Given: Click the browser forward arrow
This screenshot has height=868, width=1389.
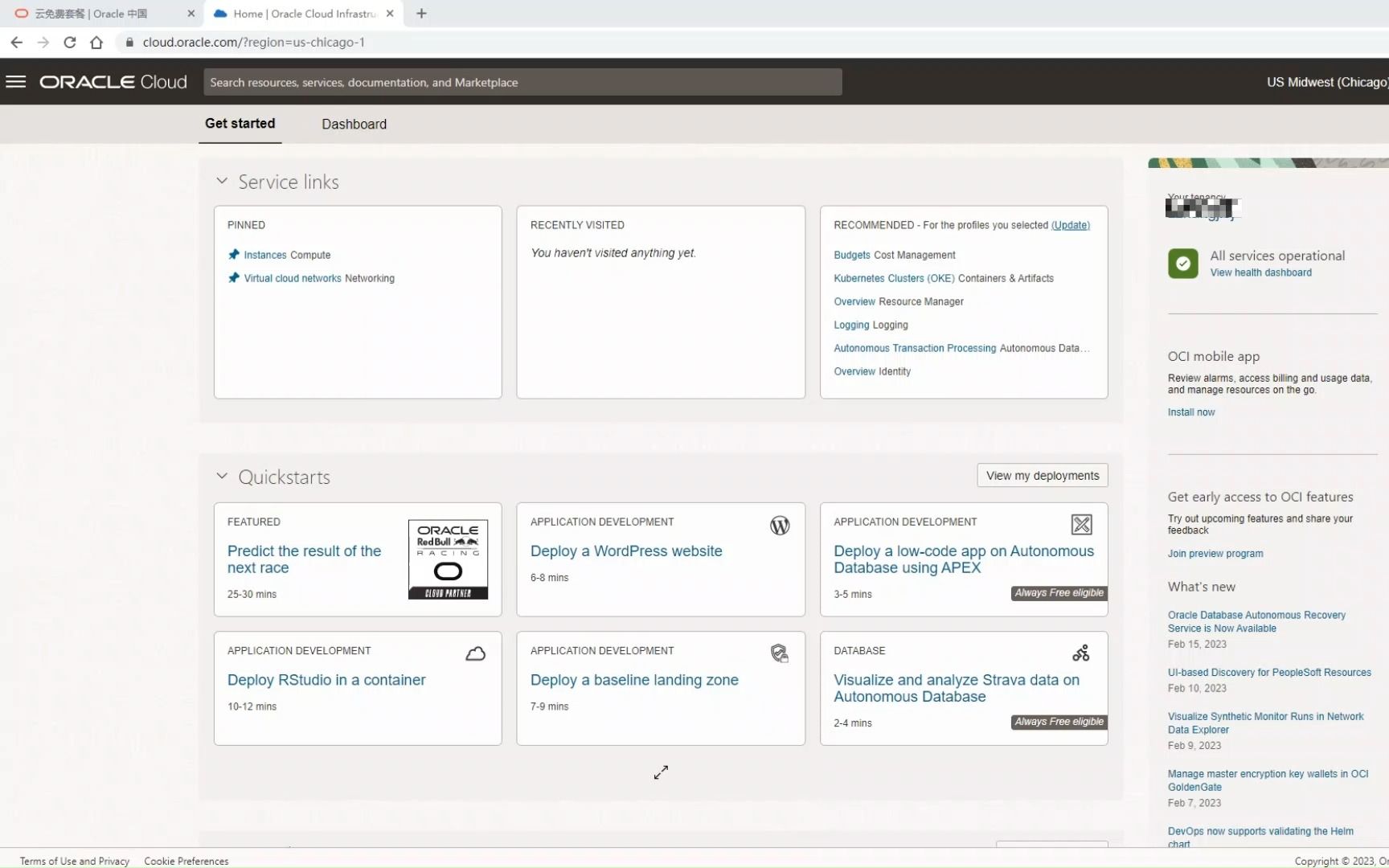Looking at the screenshot, I should tap(43, 42).
